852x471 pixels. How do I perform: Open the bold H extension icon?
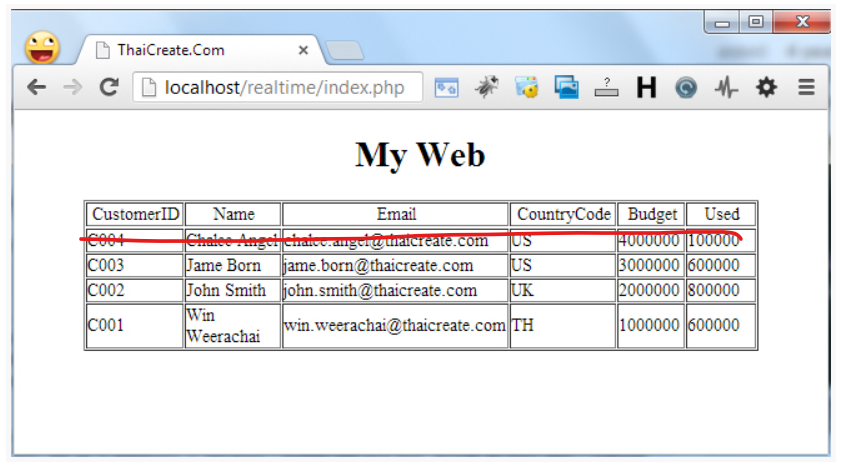[x=646, y=87]
